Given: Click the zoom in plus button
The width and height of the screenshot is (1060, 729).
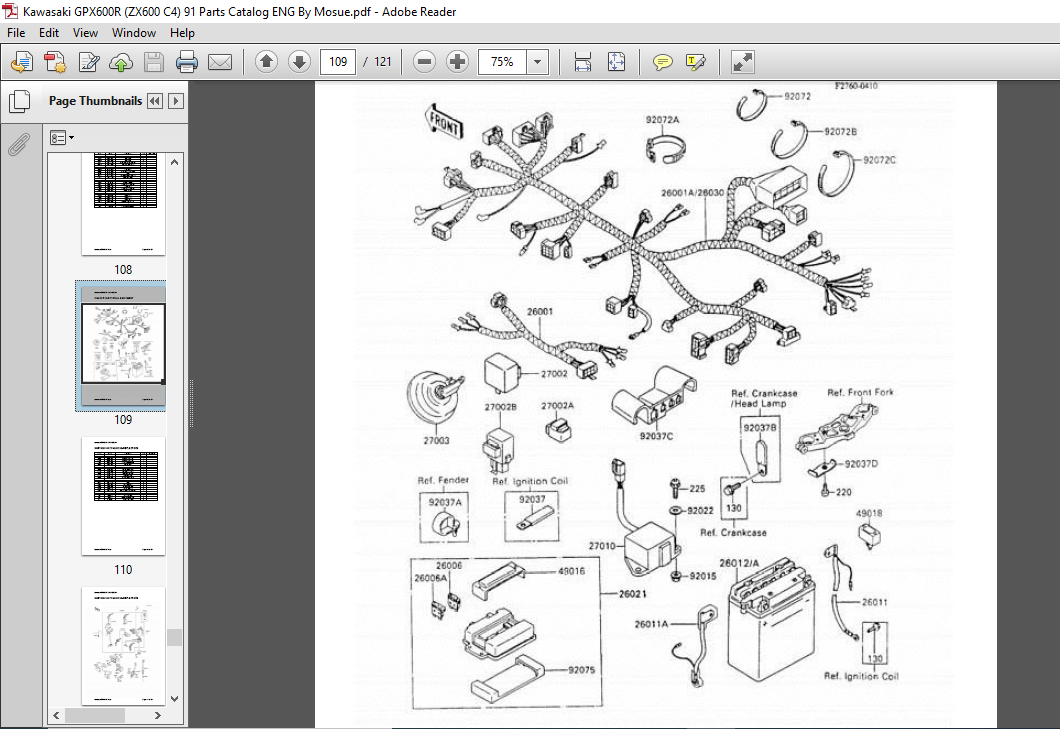Looking at the screenshot, I should pyautogui.click(x=457, y=62).
